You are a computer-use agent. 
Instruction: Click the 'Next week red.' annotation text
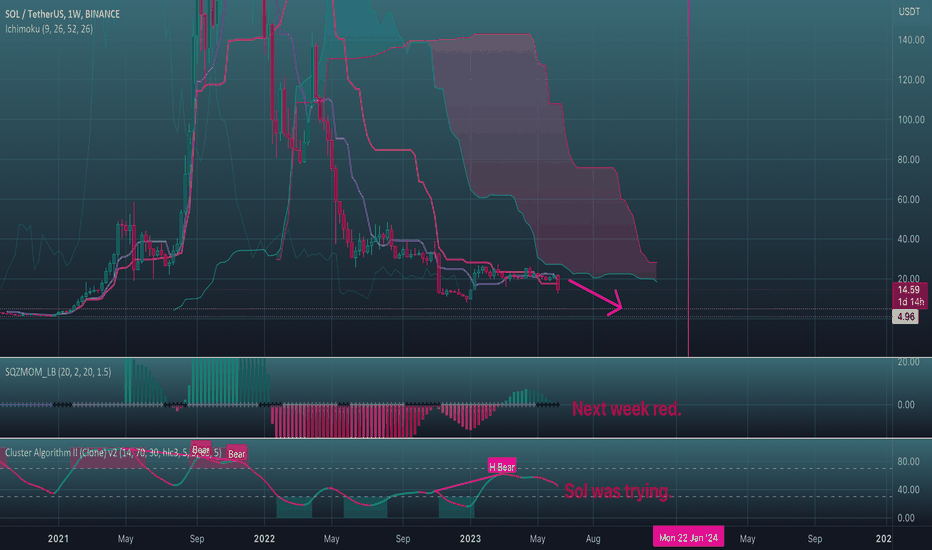tap(626, 408)
